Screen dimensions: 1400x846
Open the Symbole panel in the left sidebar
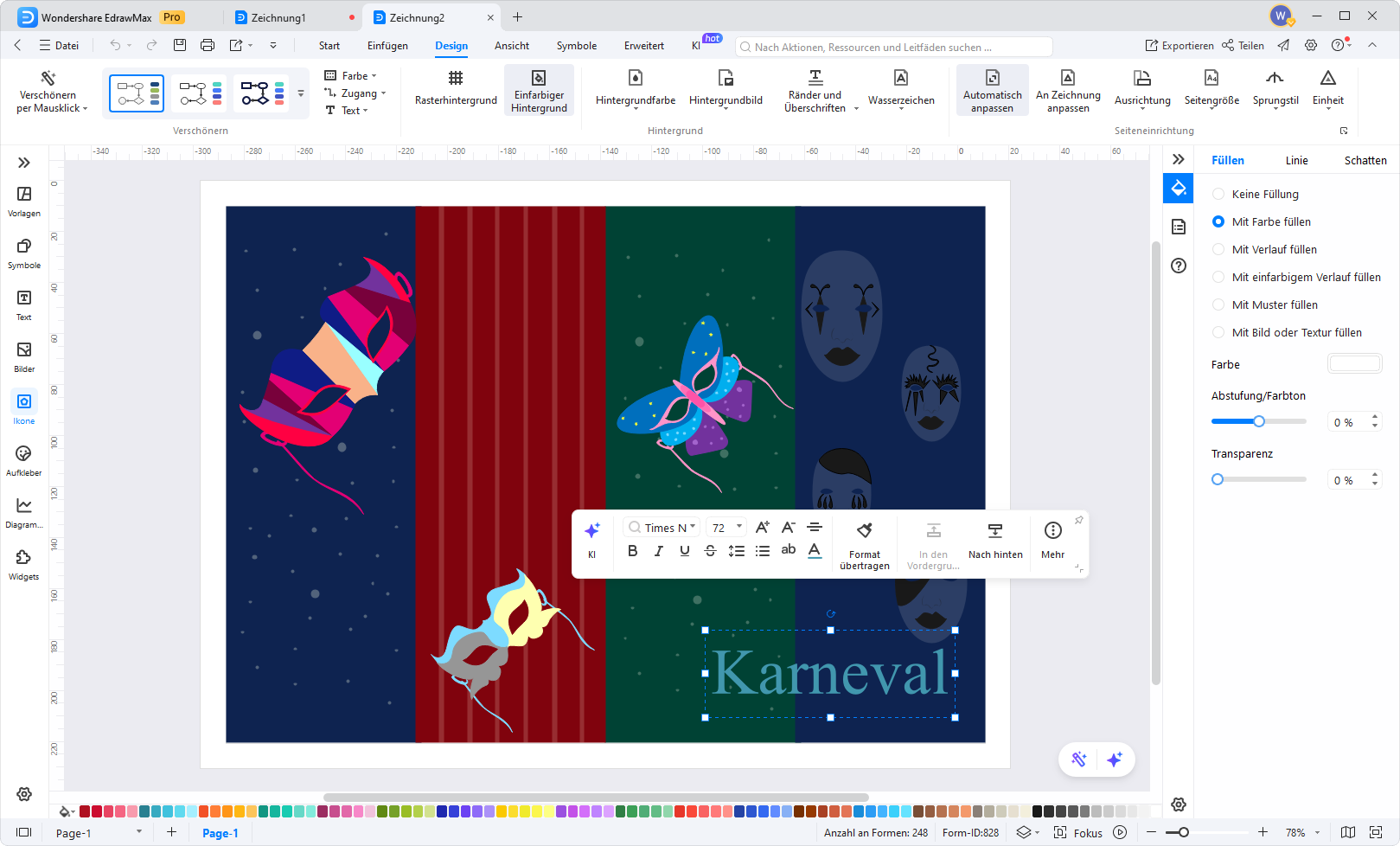coord(23,253)
